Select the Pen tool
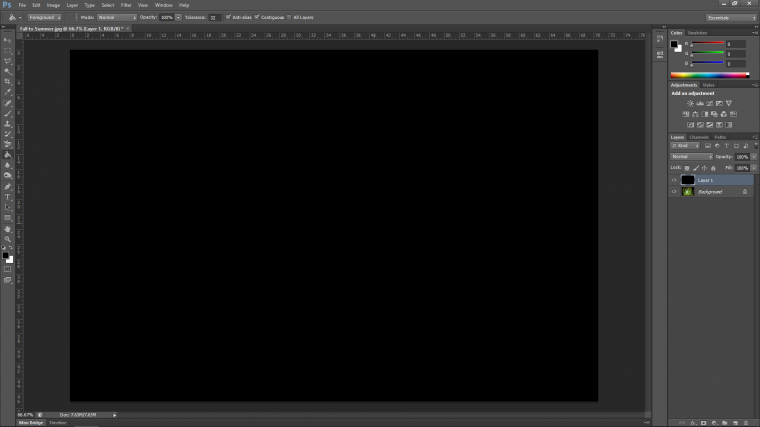The width and height of the screenshot is (760, 427). (x=7, y=187)
